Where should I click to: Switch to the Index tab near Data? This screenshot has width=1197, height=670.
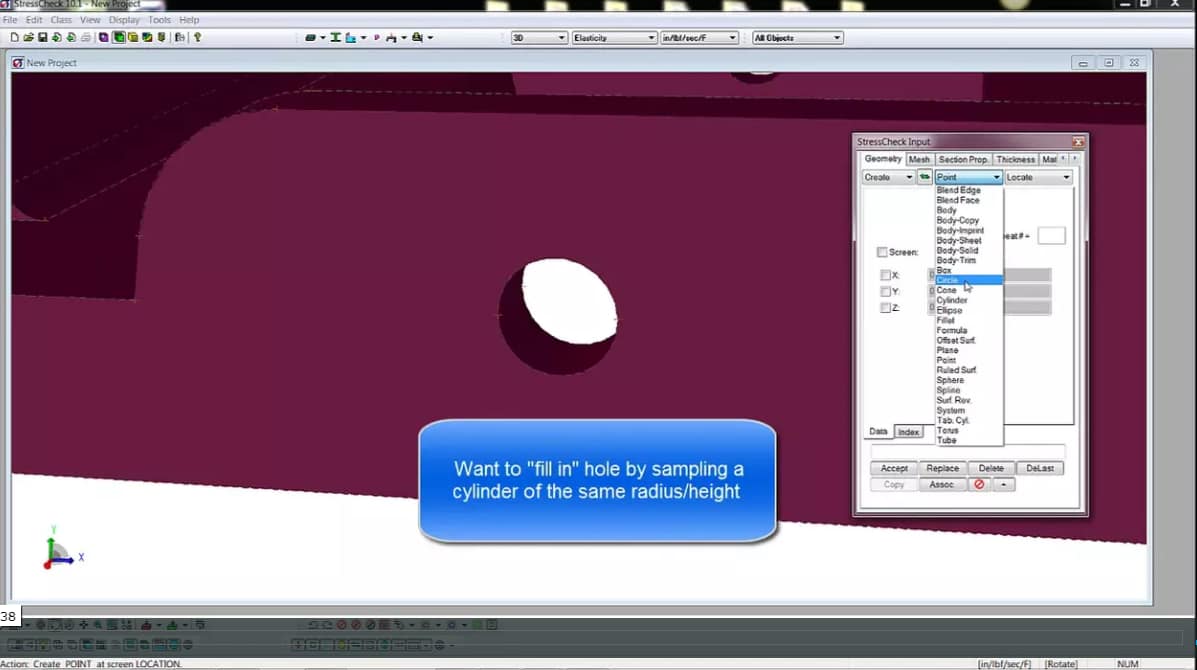pos(908,431)
